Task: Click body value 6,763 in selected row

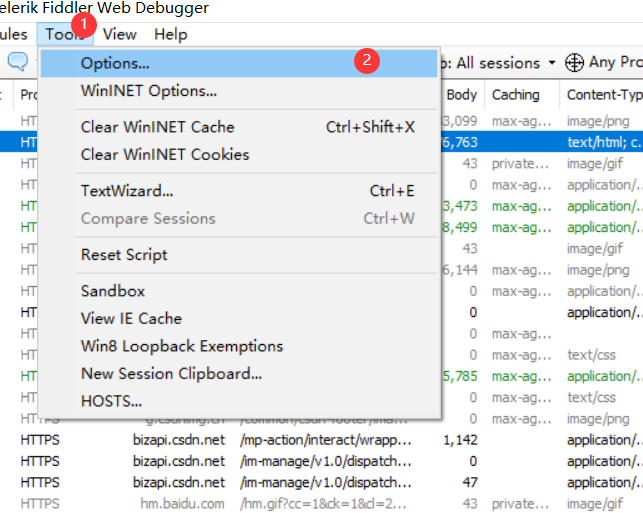Action: point(460,142)
